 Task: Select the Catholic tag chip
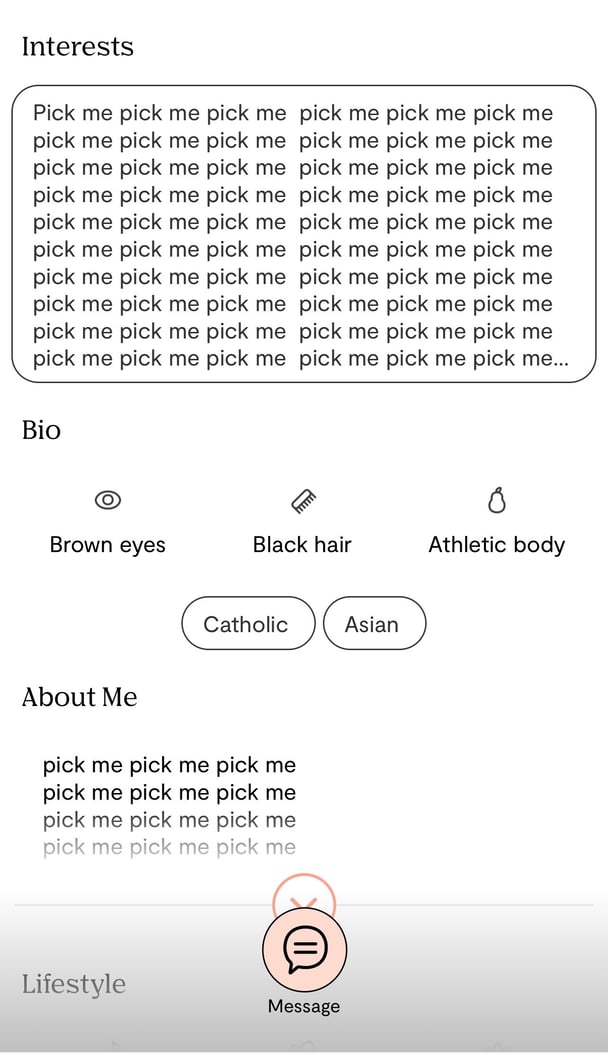click(248, 623)
